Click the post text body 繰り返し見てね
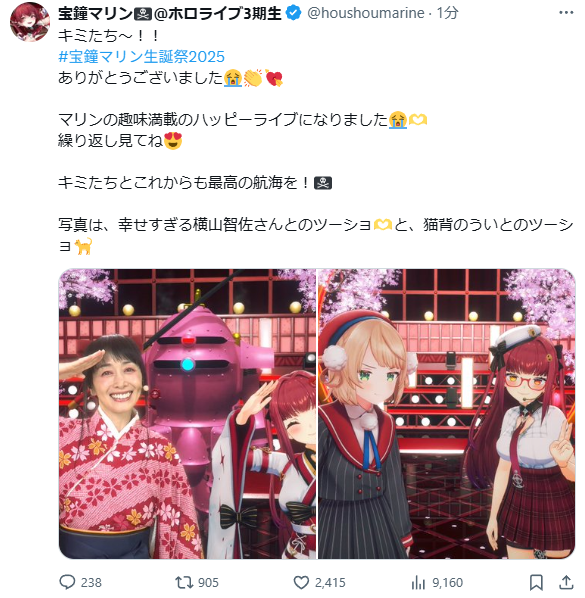The height and width of the screenshot is (598, 585). pyautogui.click(x=111, y=141)
